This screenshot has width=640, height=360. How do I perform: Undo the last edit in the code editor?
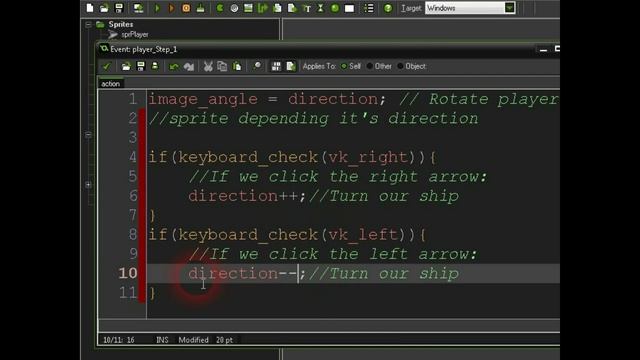pyautogui.click(x=174, y=66)
